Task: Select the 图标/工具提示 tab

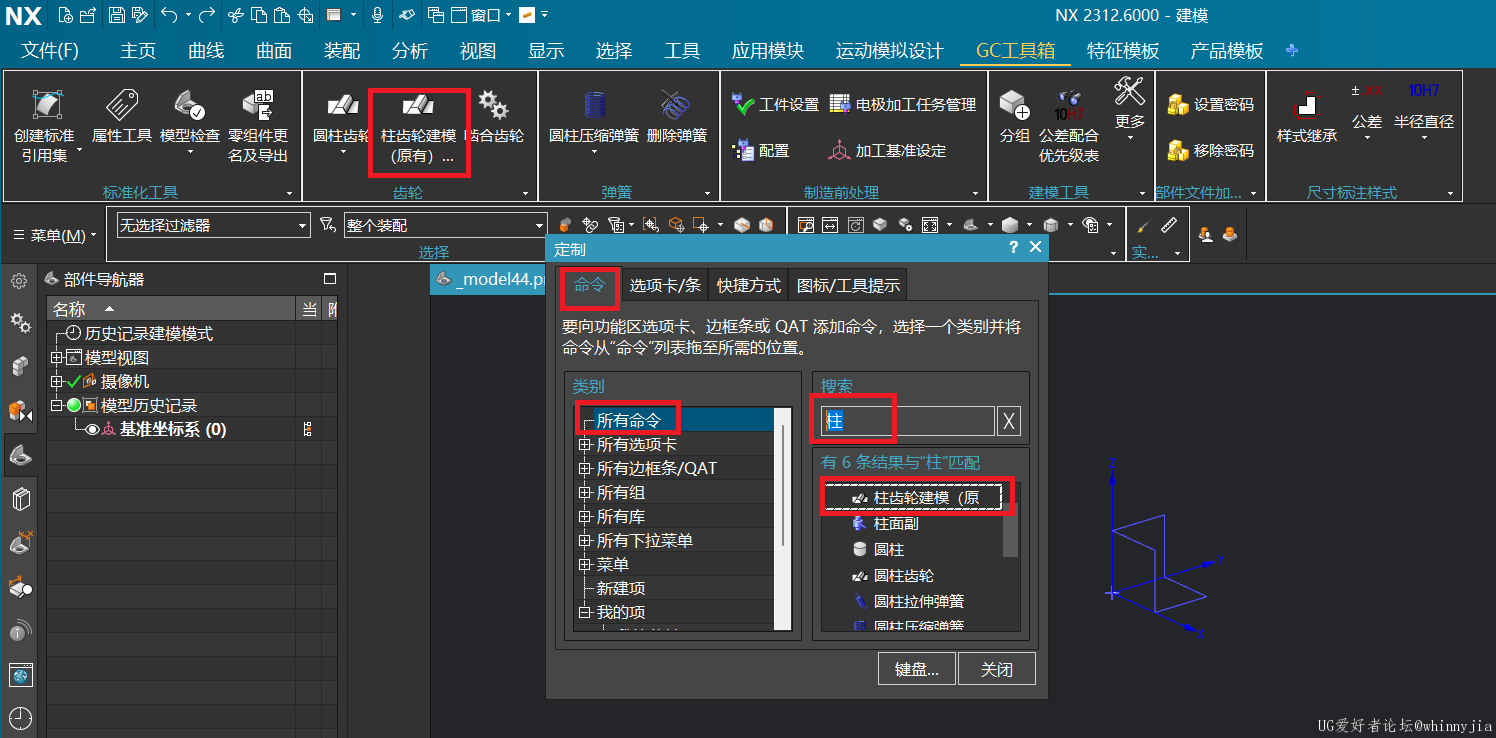Action: point(849,285)
